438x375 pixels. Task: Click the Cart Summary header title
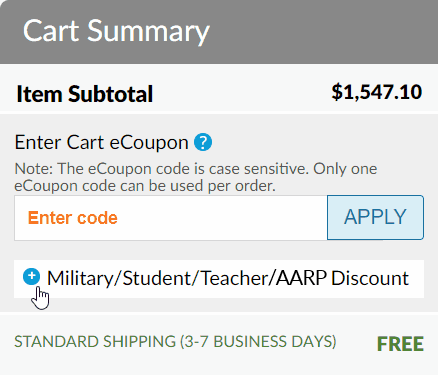pos(116,31)
